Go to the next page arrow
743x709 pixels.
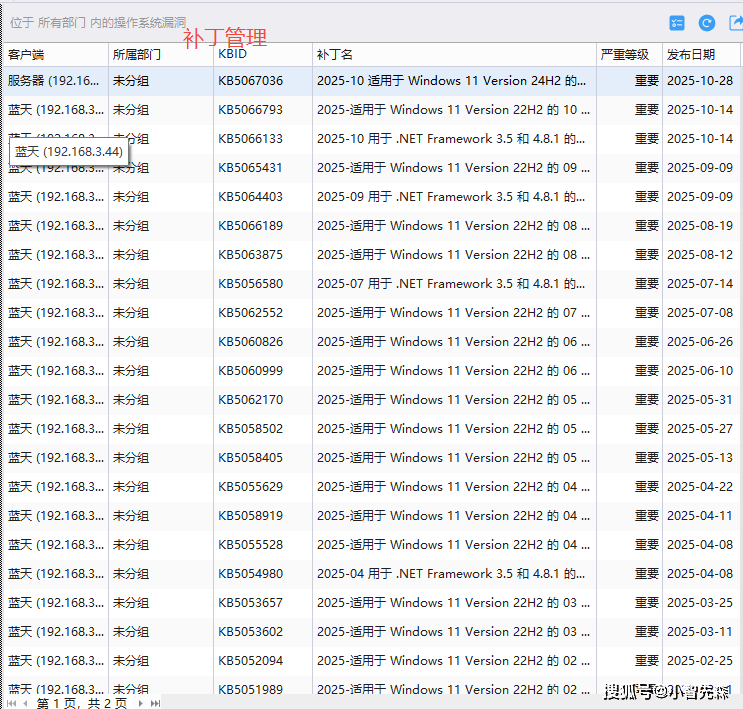tap(139, 703)
